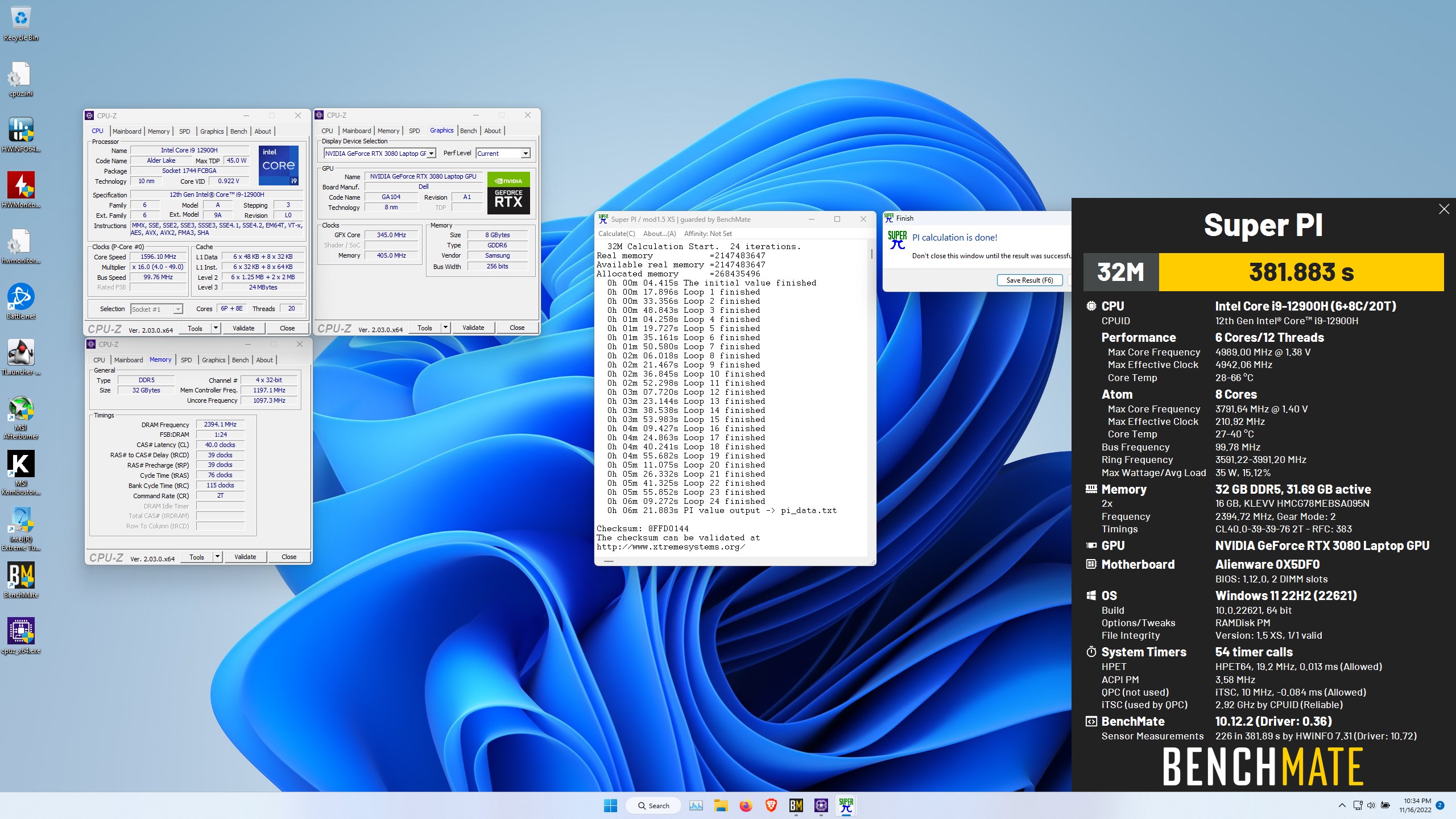The height and width of the screenshot is (819, 1456).
Task: Select the hwmonitor ini file on desktop
Action: tap(21, 246)
